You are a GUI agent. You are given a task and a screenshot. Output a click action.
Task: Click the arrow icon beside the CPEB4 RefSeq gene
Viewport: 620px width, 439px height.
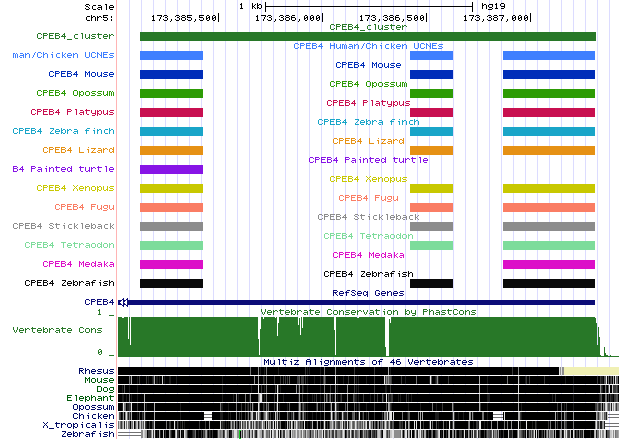[x=122, y=301]
